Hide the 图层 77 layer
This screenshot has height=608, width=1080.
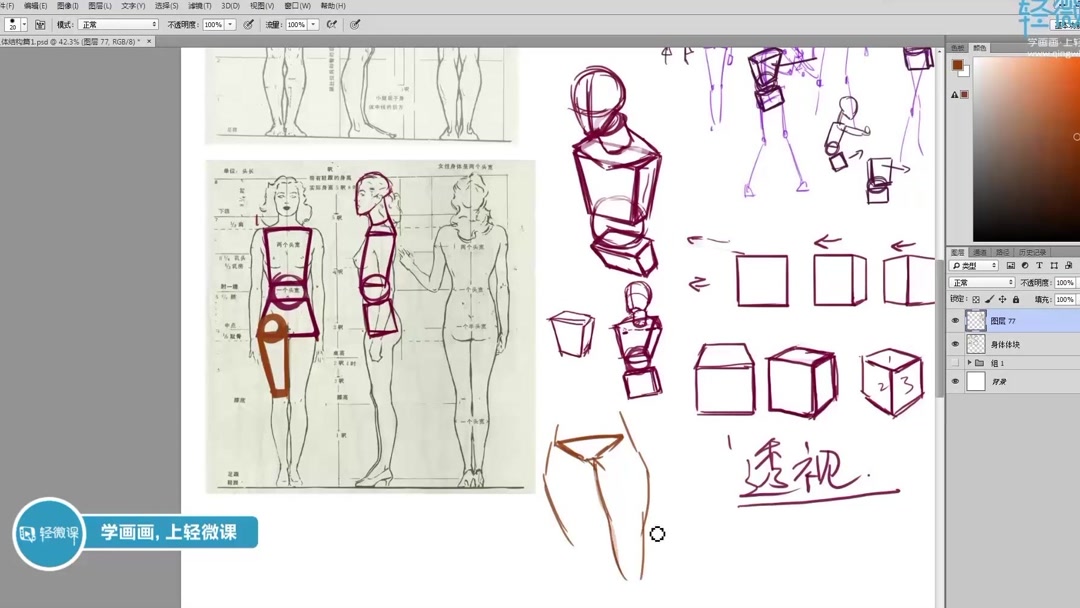pos(955,318)
